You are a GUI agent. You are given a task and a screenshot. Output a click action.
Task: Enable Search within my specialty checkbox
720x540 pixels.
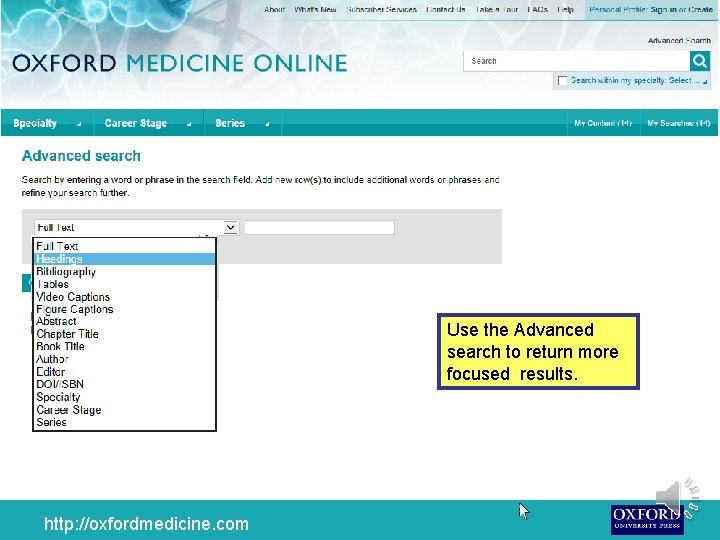(562, 81)
